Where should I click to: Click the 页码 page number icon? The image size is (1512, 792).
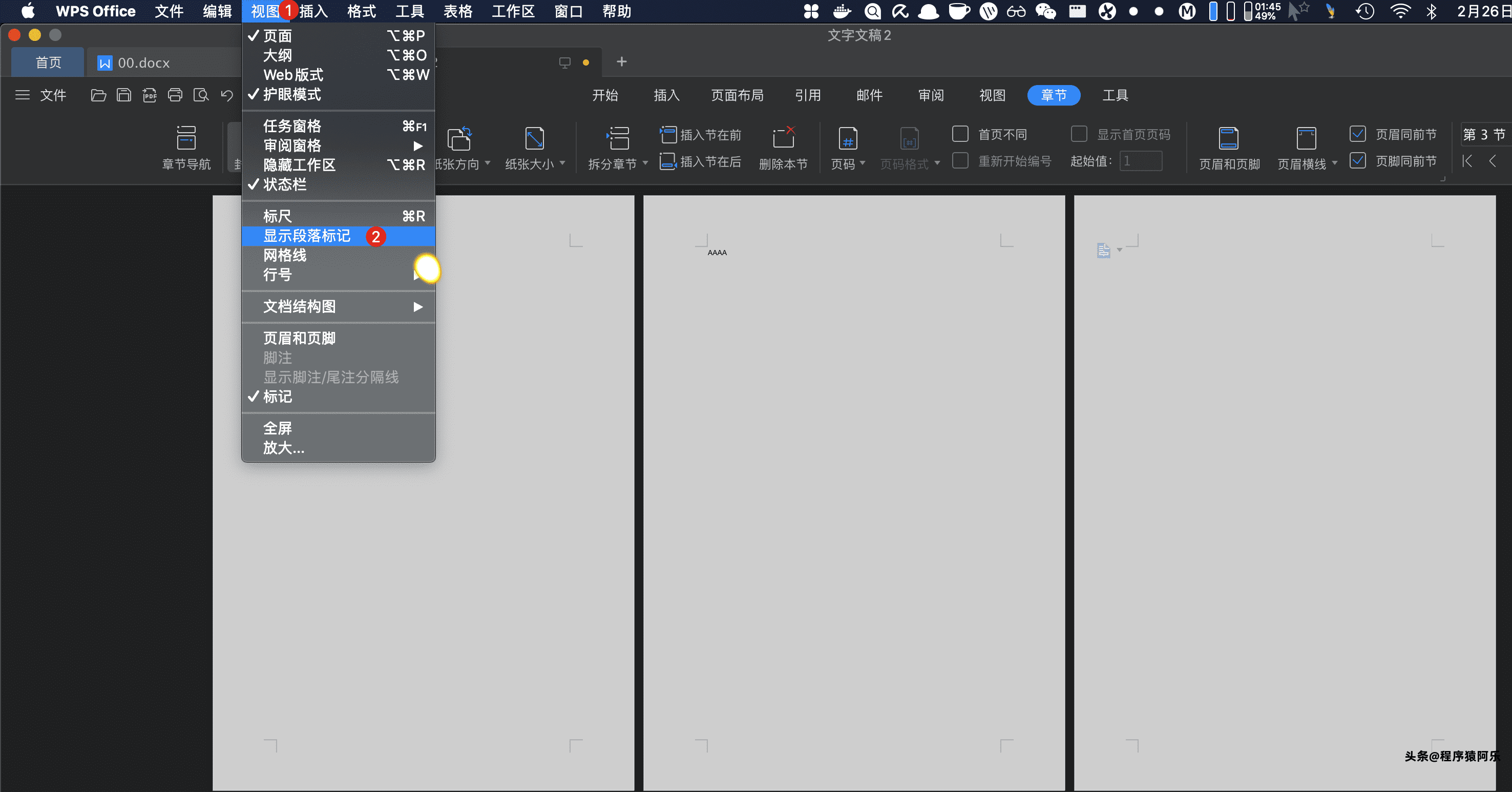pos(848,138)
